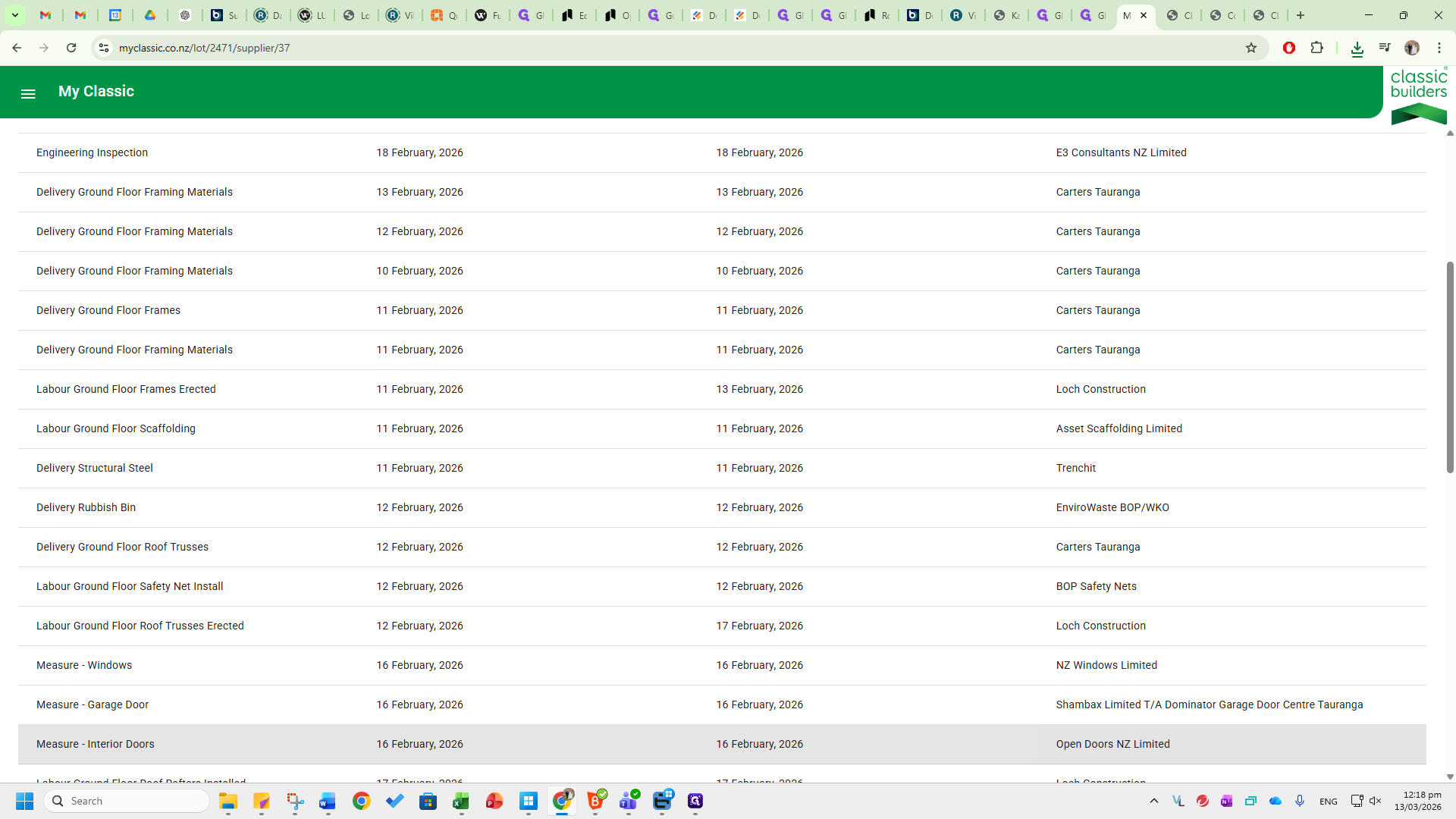The image size is (1456, 819).
Task: Expand the tab search dropdown arrow
Action: [x=14, y=15]
